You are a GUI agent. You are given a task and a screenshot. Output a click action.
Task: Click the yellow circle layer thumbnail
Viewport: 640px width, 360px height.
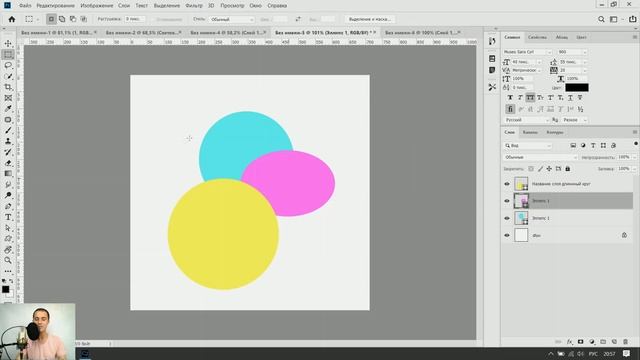(521, 184)
